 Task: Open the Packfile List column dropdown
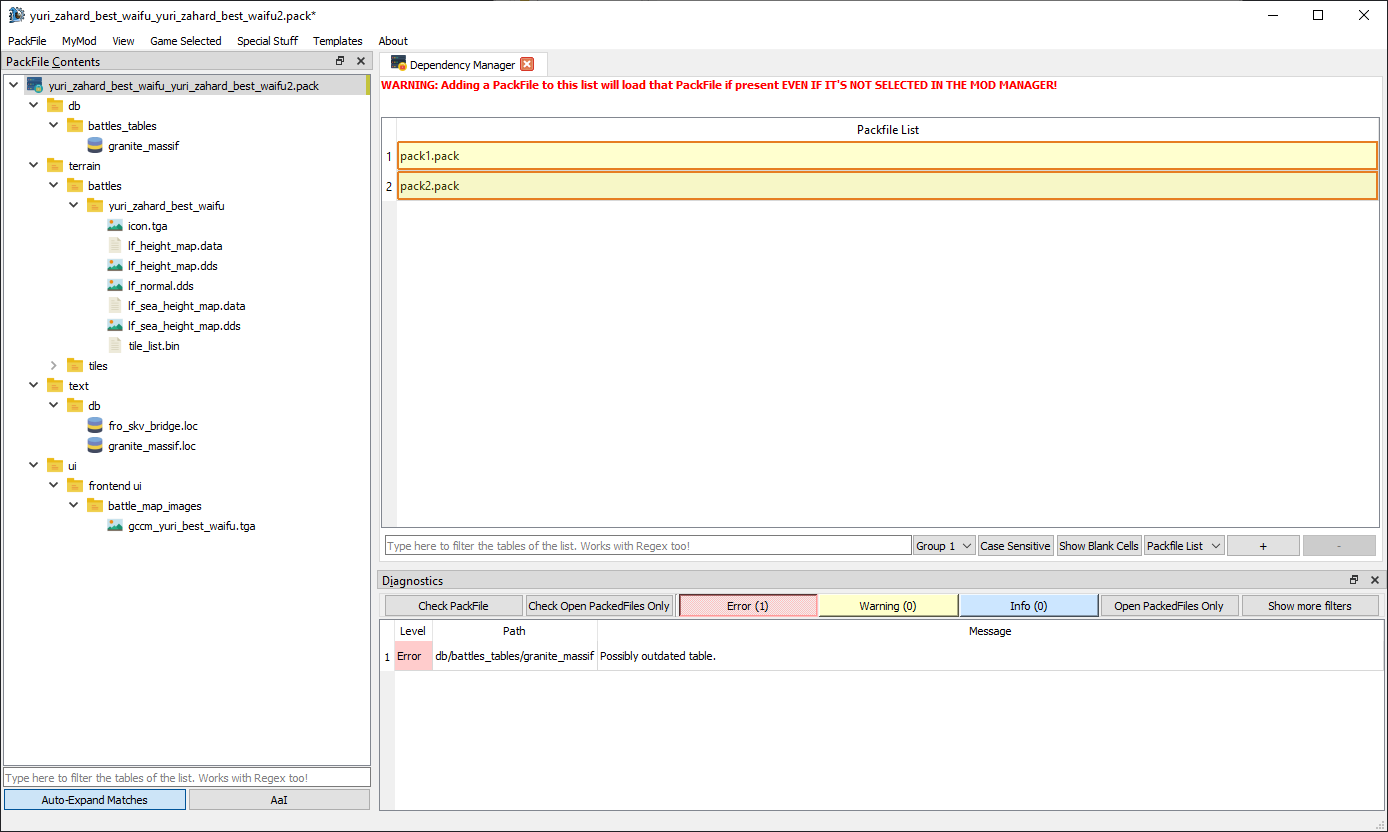pos(1184,546)
